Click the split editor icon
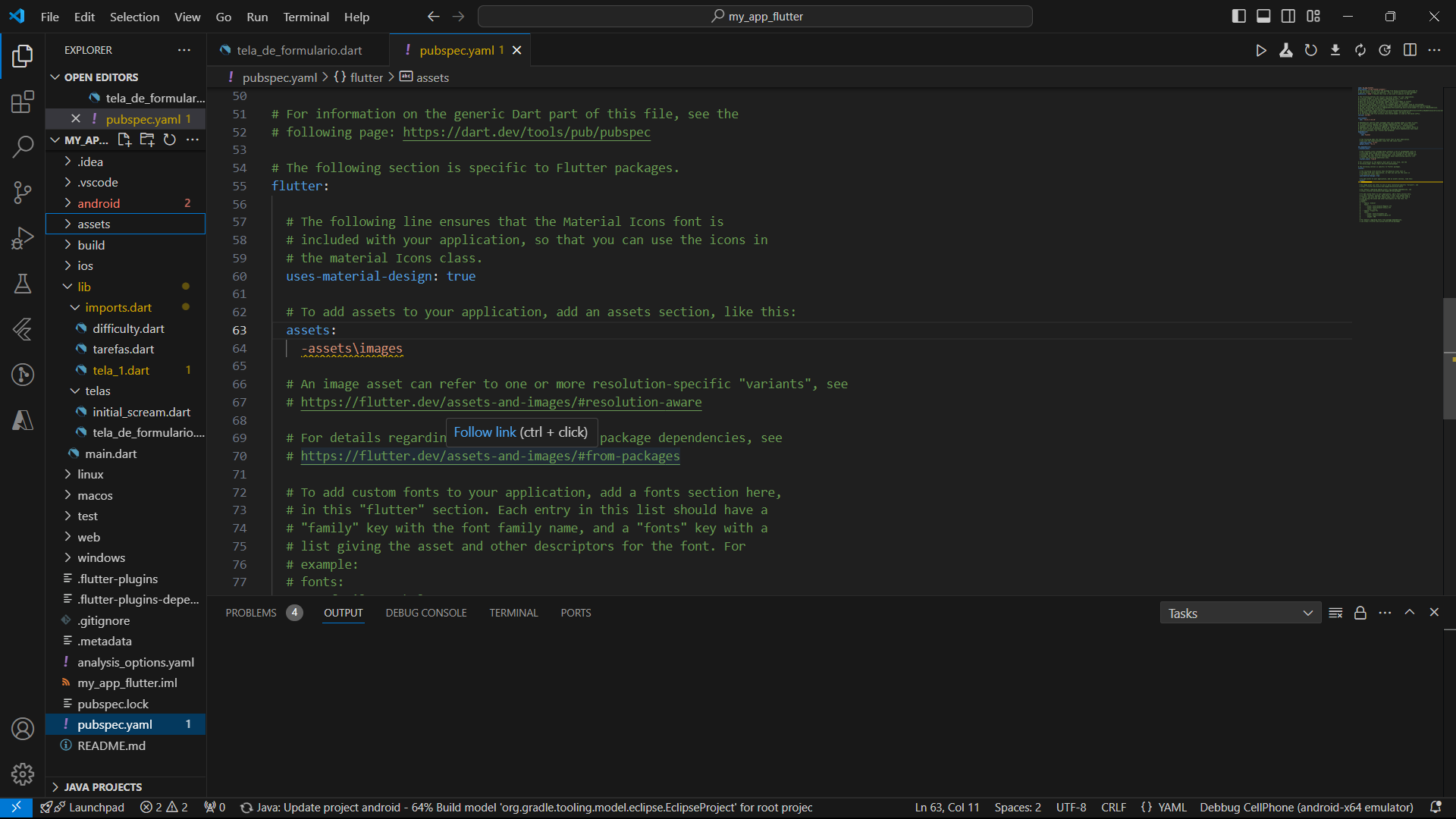This screenshot has height=819, width=1456. [x=1410, y=50]
